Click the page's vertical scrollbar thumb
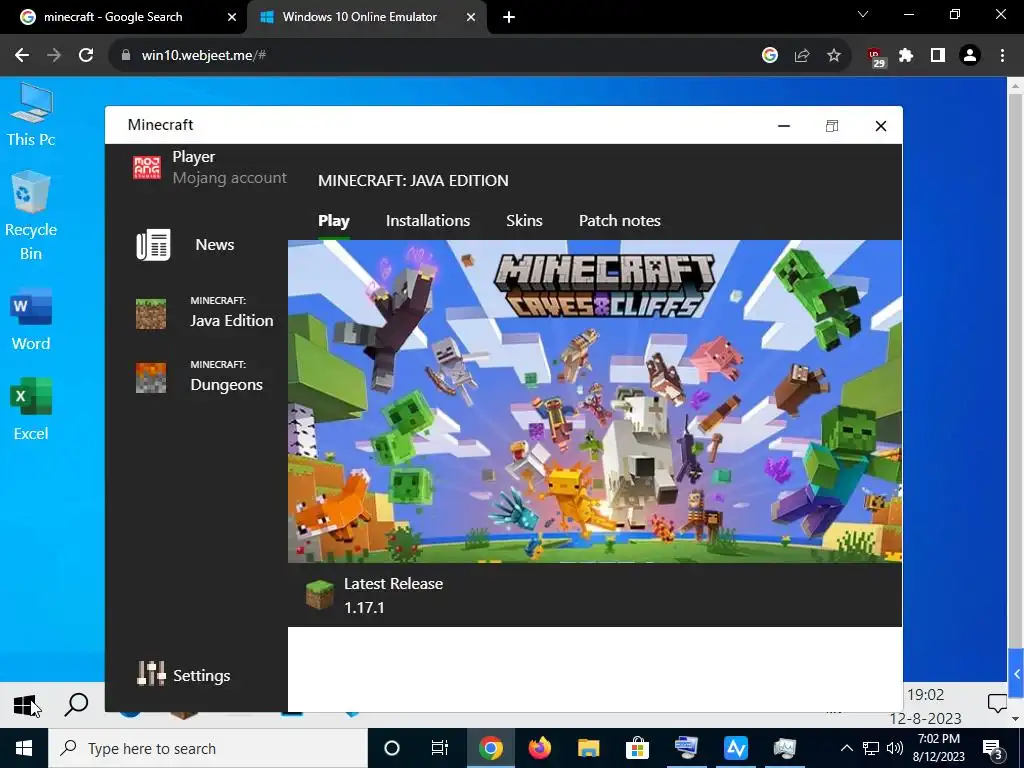1024x768 pixels. 1016,370
